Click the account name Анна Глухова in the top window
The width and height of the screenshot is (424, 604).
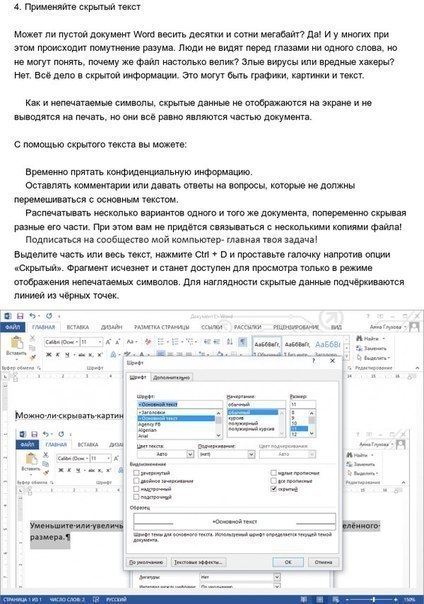[385, 327]
